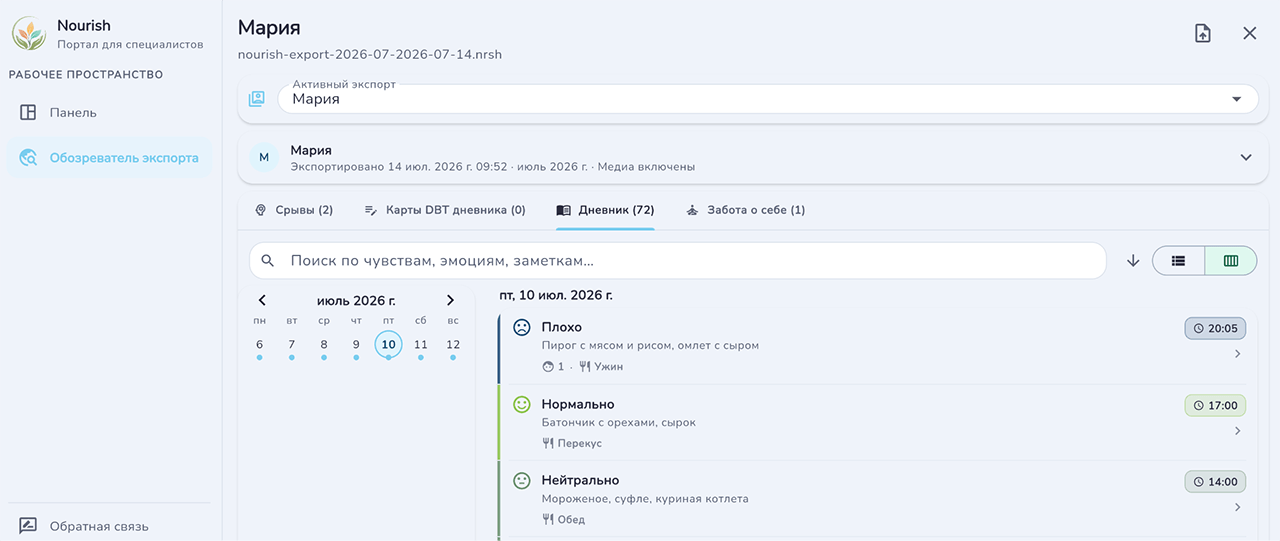Screen dimensions: 1280x541
Task: Click the search magnifier icon
Action: 267,261
